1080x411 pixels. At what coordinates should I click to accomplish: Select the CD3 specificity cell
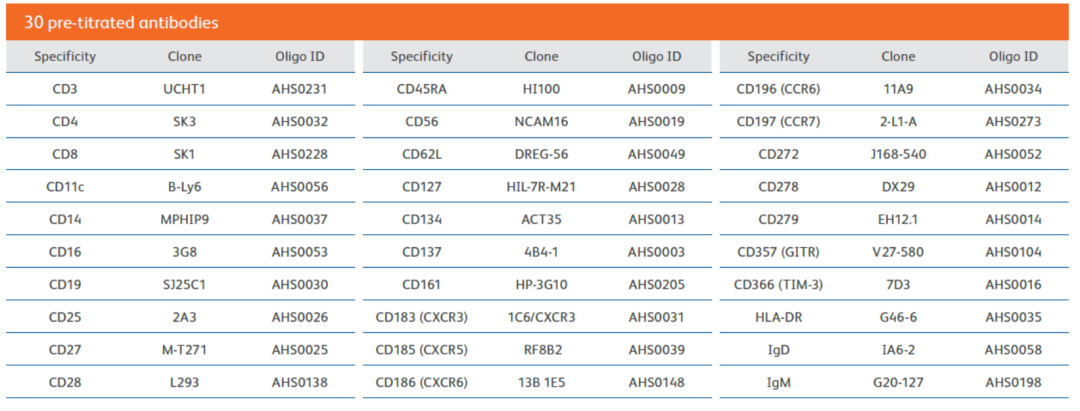65,89
